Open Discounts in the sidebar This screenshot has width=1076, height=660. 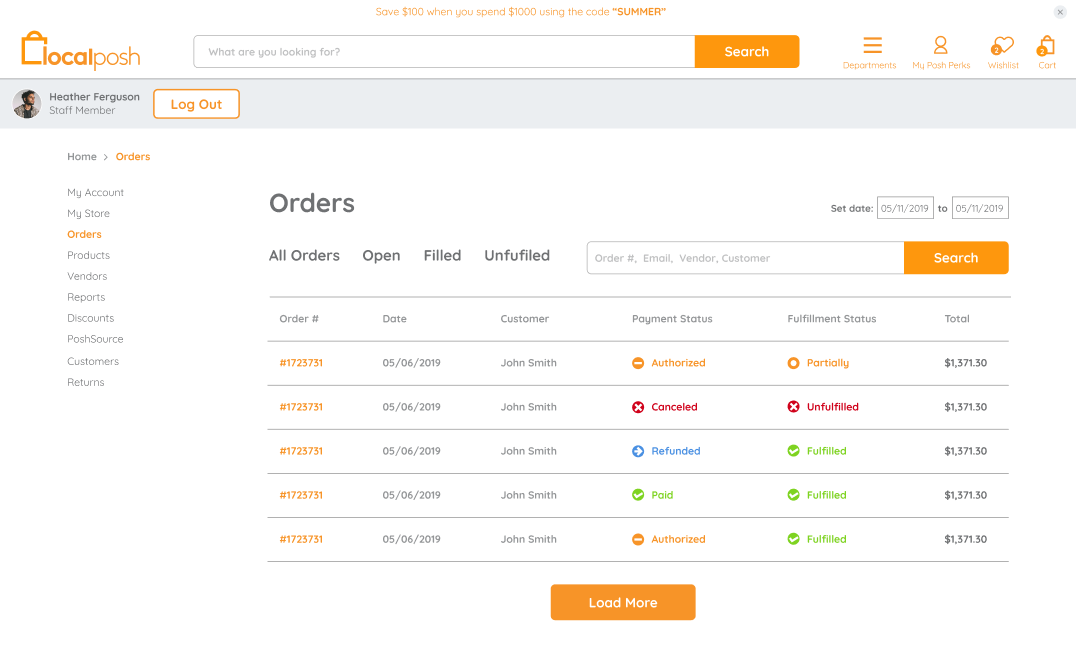[x=91, y=318]
